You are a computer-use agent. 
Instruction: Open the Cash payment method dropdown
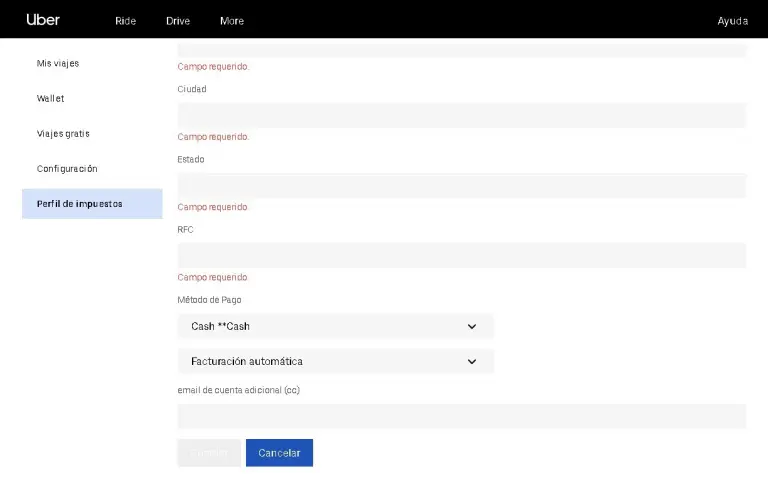click(x=320, y=326)
